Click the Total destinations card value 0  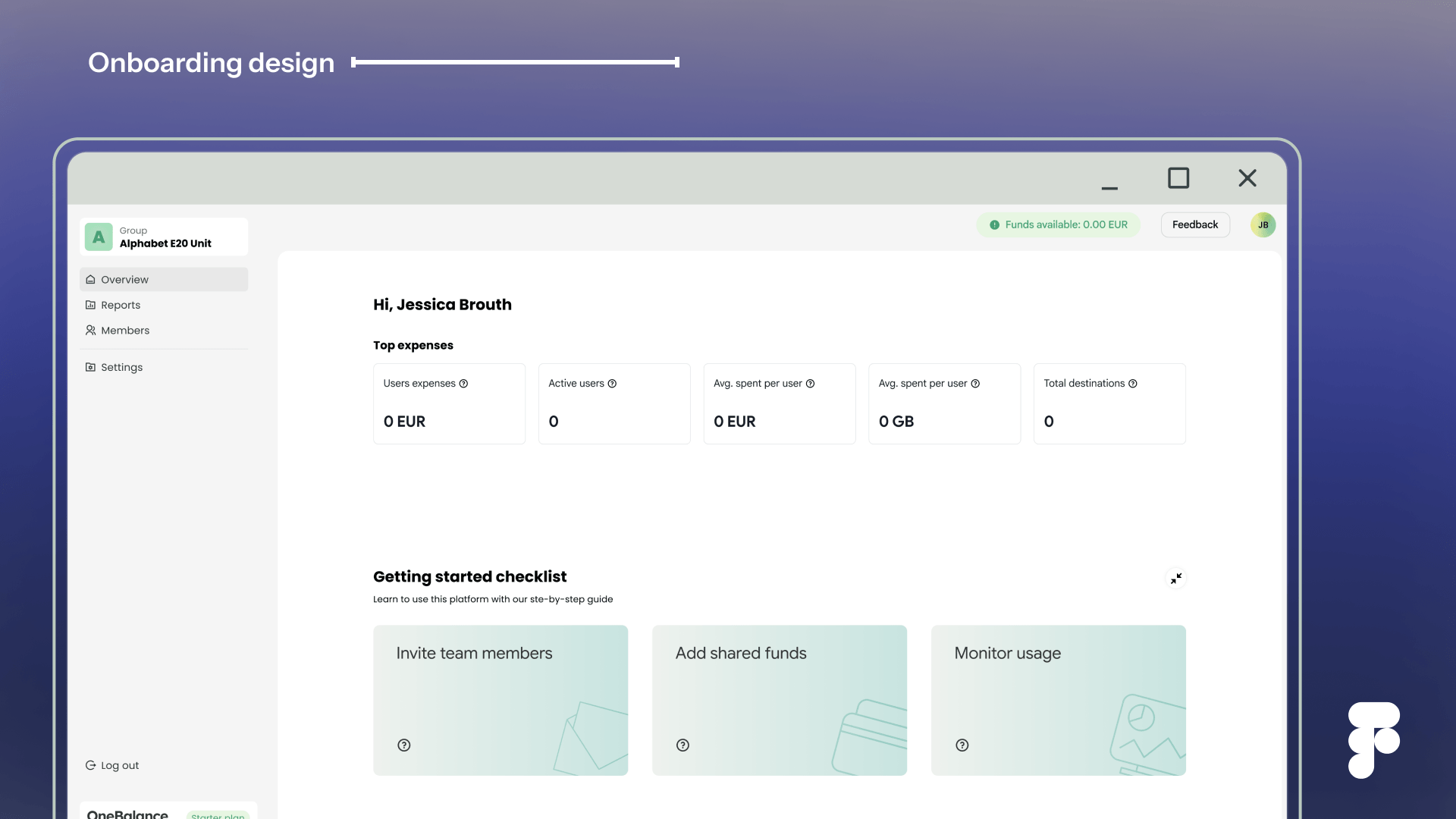(x=1049, y=422)
